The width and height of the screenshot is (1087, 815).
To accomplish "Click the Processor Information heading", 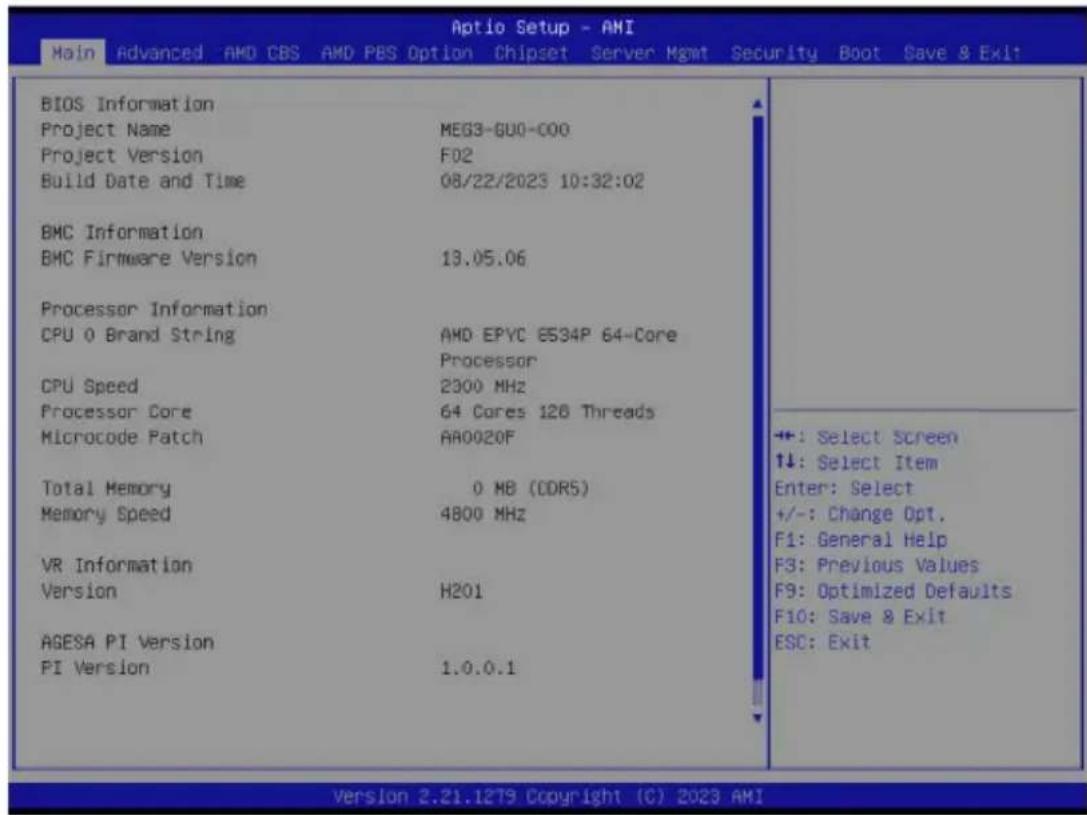I will pyautogui.click(x=154, y=309).
